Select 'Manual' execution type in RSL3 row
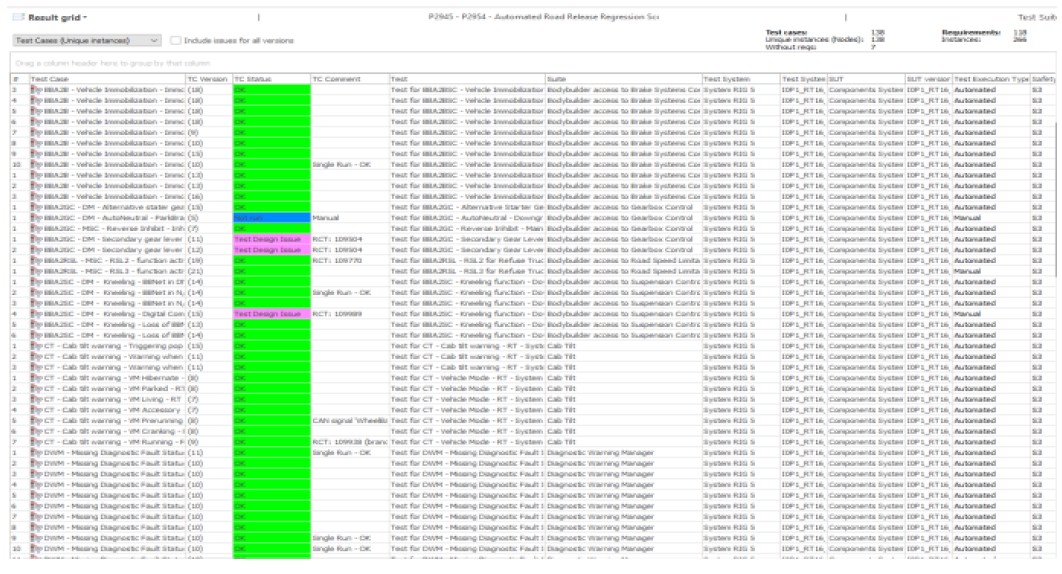Screen dimensions: 1062x574 pos(991,272)
